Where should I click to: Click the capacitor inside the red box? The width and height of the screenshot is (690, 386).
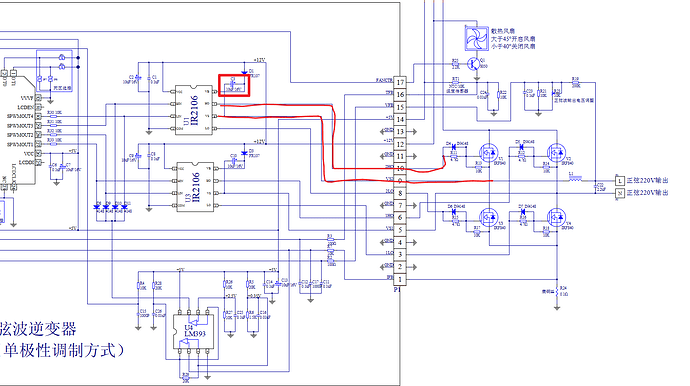[233, 84]
